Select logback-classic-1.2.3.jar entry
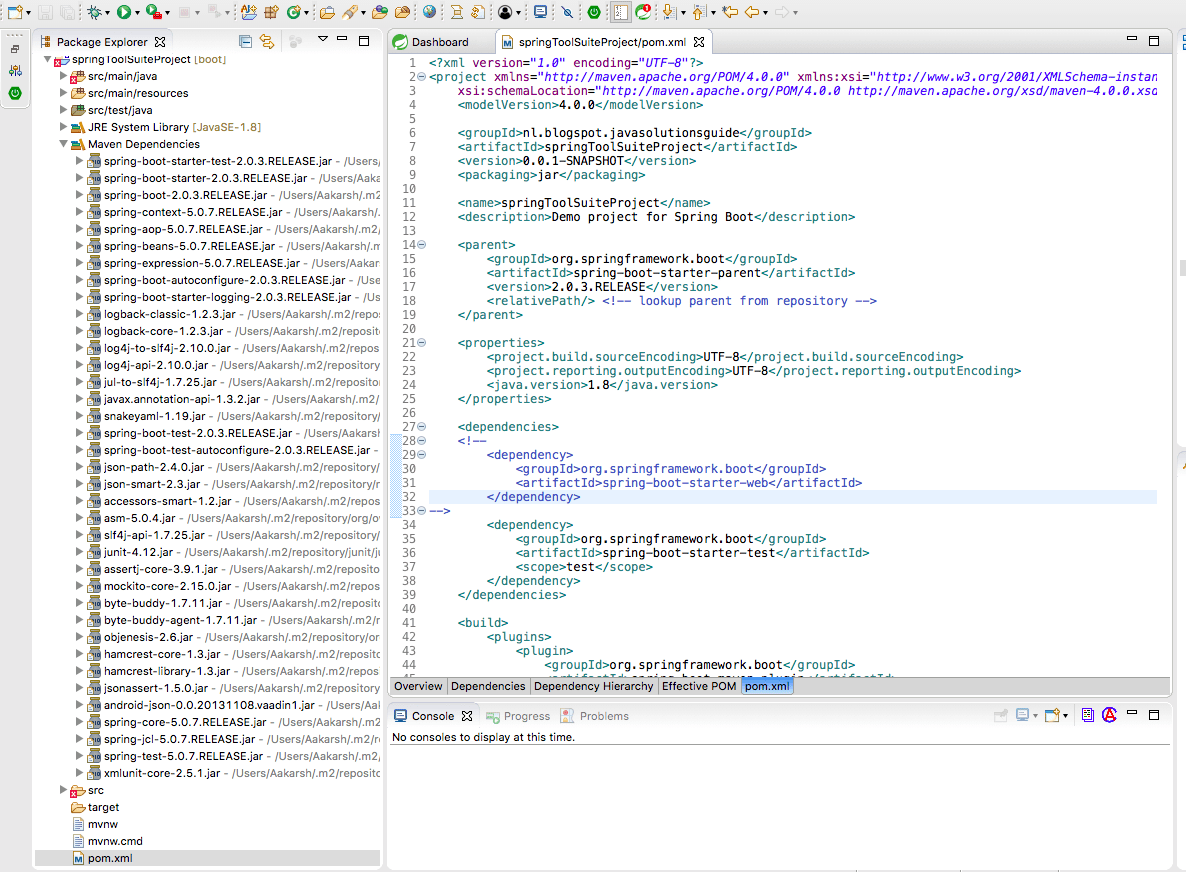1186x872 pixels. 169,314
